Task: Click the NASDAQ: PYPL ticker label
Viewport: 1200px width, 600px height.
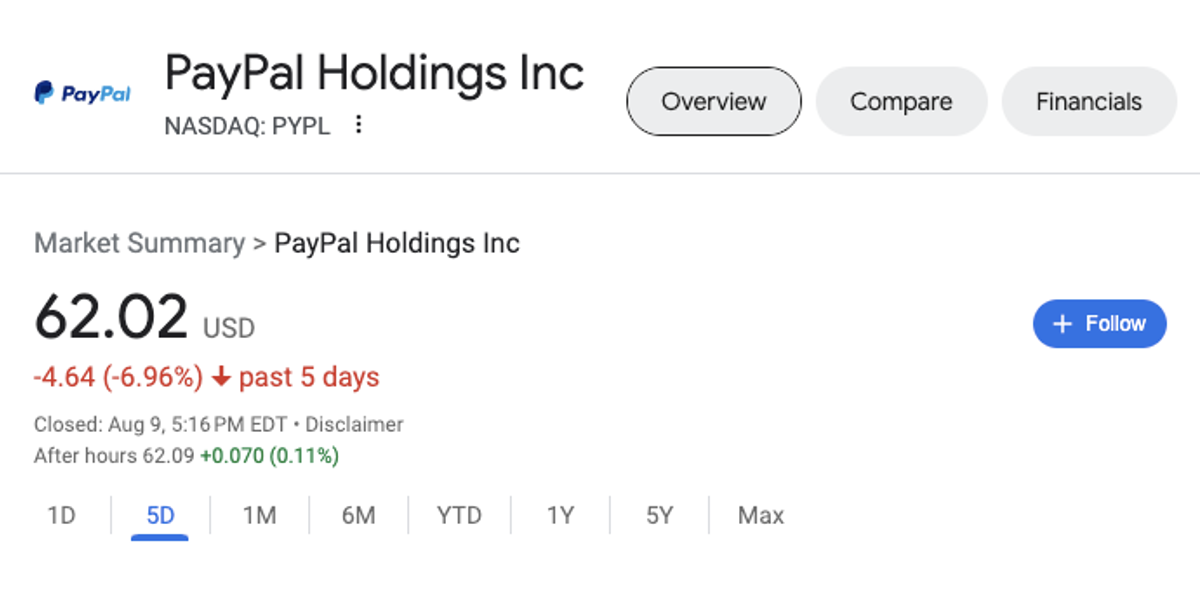Action: tap(247, 126)
